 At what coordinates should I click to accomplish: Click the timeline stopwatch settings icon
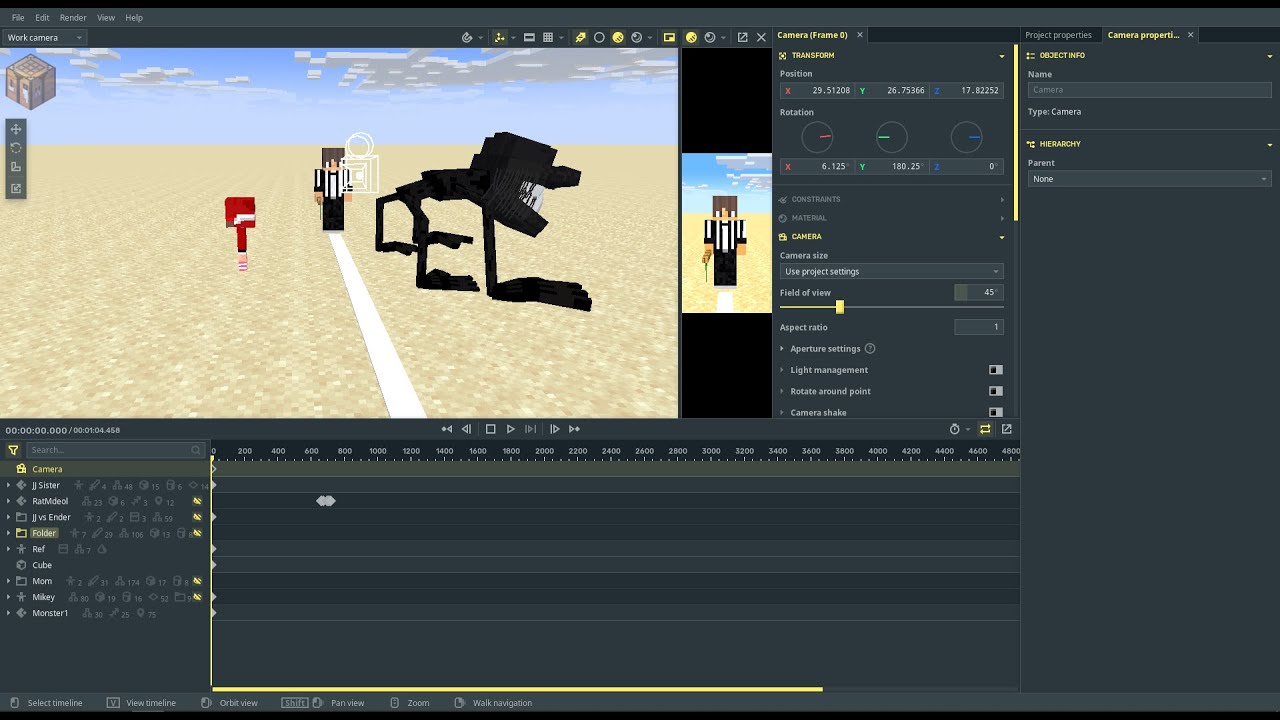pyautogui.click(x=955, y=429)
